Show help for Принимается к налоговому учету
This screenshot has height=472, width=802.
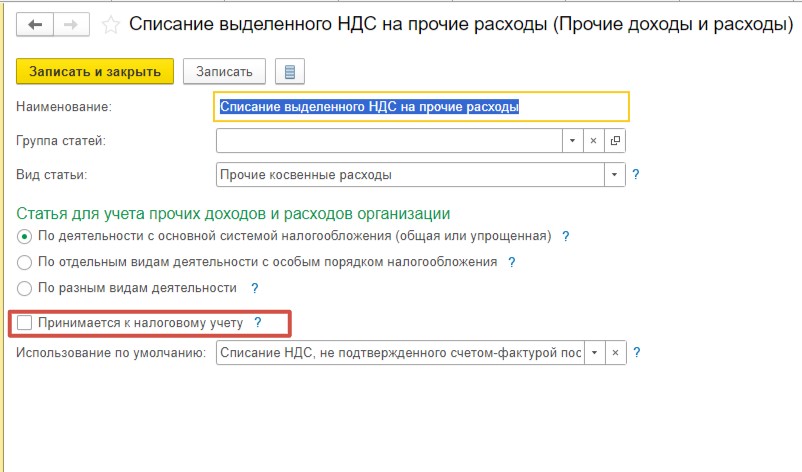coord(258,323)
